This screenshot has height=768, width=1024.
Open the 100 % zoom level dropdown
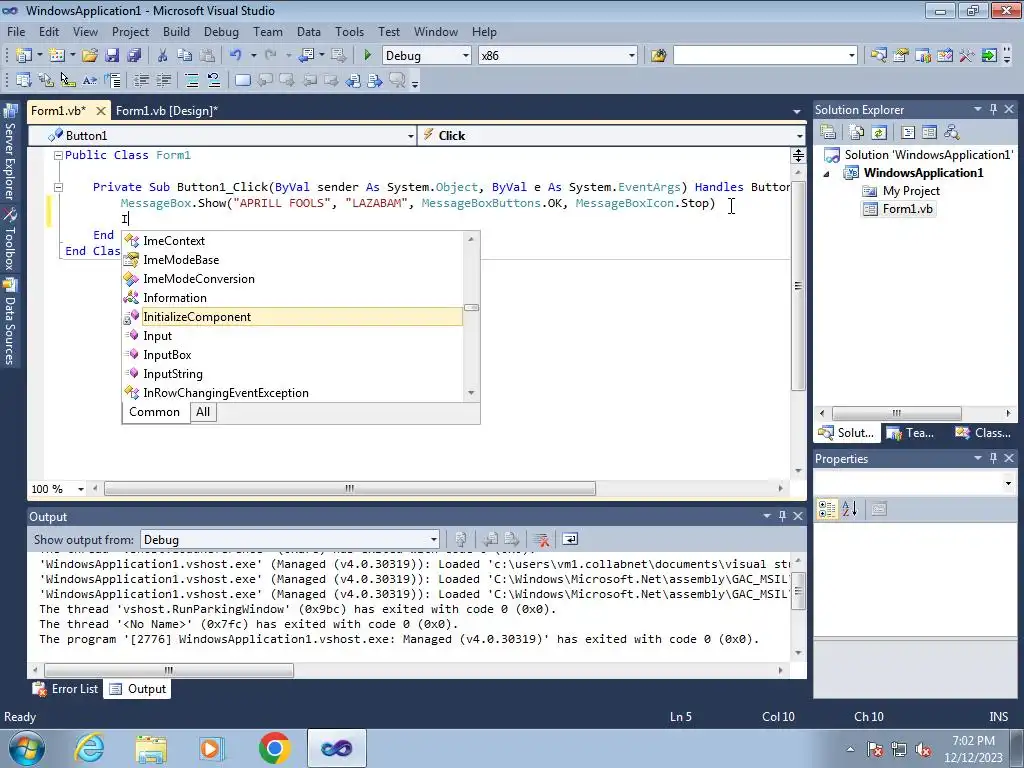(x=80, y=489)
